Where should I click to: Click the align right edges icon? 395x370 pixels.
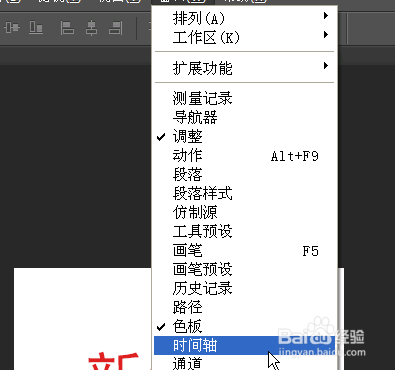click(116, 28)
